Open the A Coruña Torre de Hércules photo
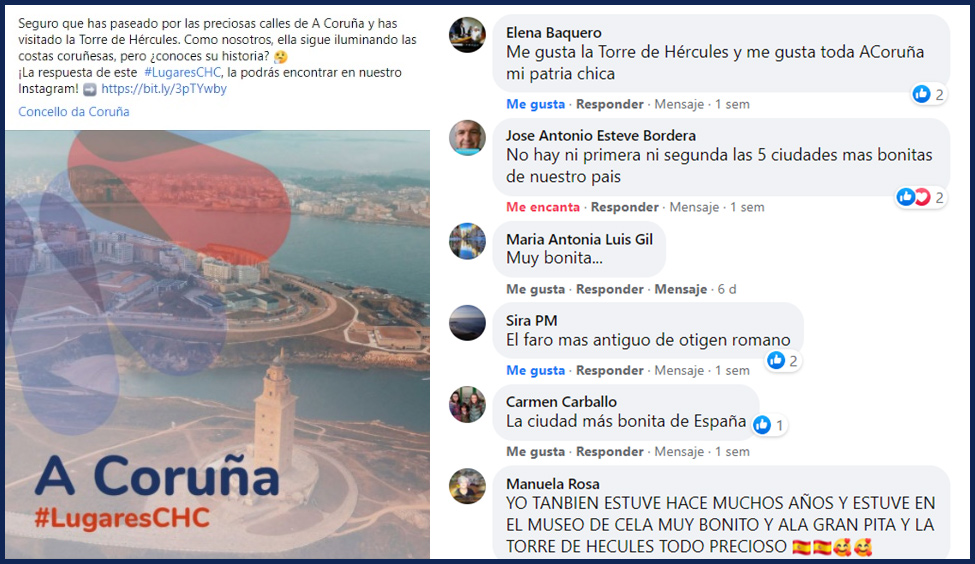The width and height of the screenshot is (975, 564). (217, 344)
